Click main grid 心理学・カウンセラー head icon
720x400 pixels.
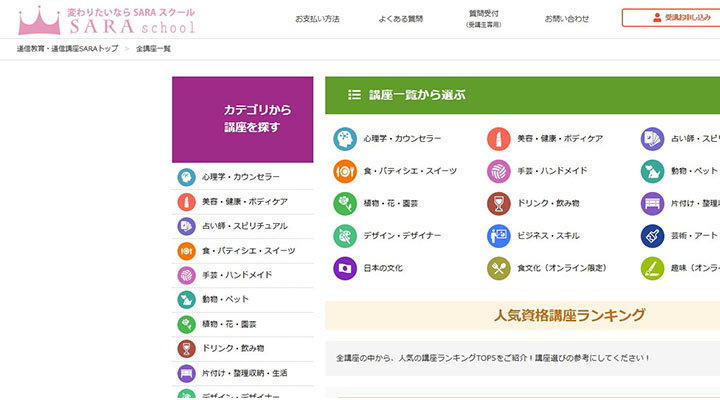pyautogui.click(x=345, y=139)
